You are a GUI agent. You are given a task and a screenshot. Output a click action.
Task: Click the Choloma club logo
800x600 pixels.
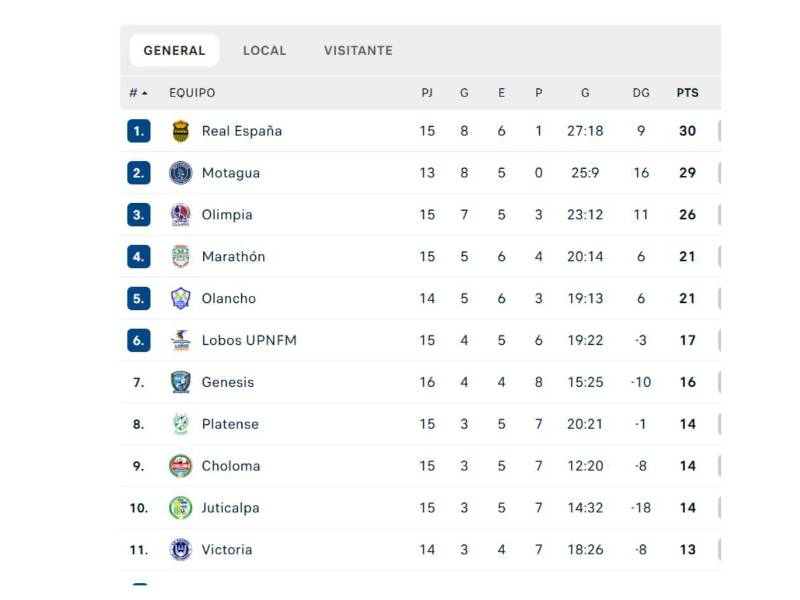tap(179, 466)
